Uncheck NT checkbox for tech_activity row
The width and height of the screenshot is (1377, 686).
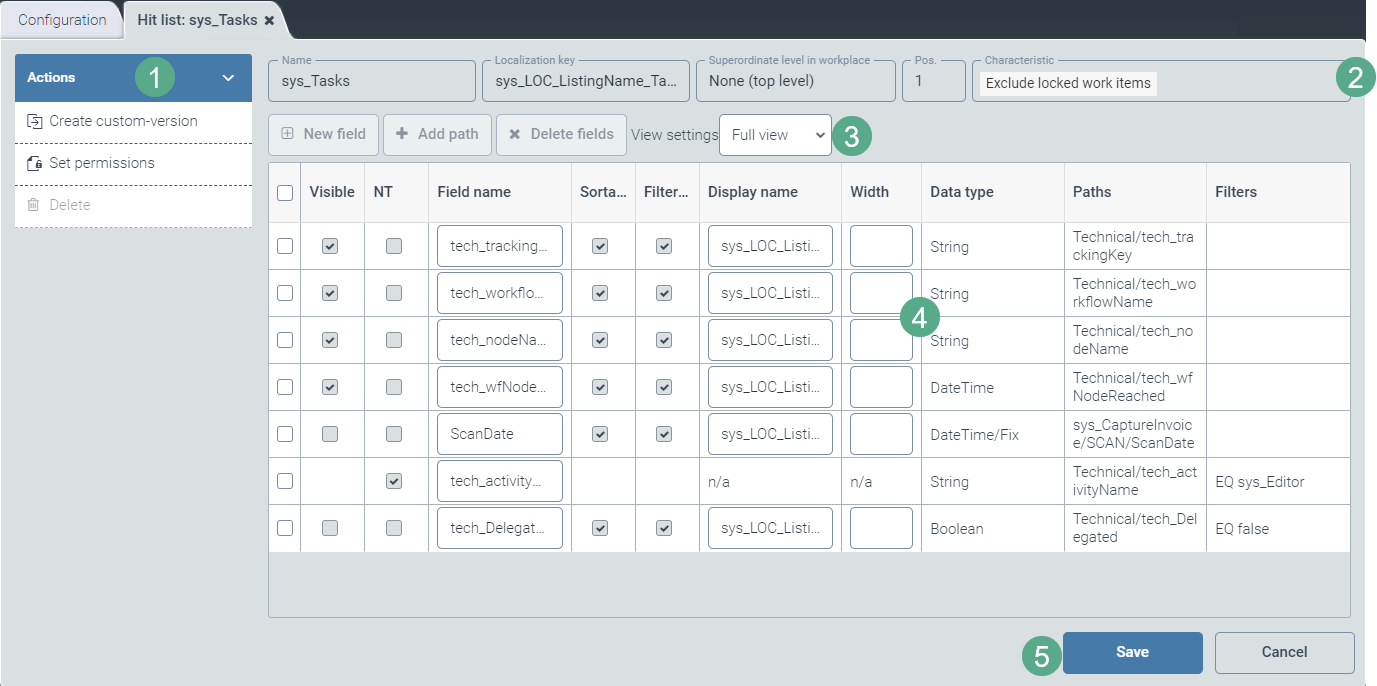pos(394,481)
